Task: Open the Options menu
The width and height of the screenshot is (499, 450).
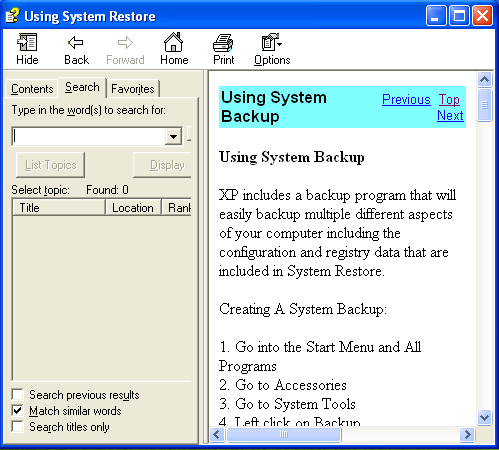Action: tap(272, 49)
